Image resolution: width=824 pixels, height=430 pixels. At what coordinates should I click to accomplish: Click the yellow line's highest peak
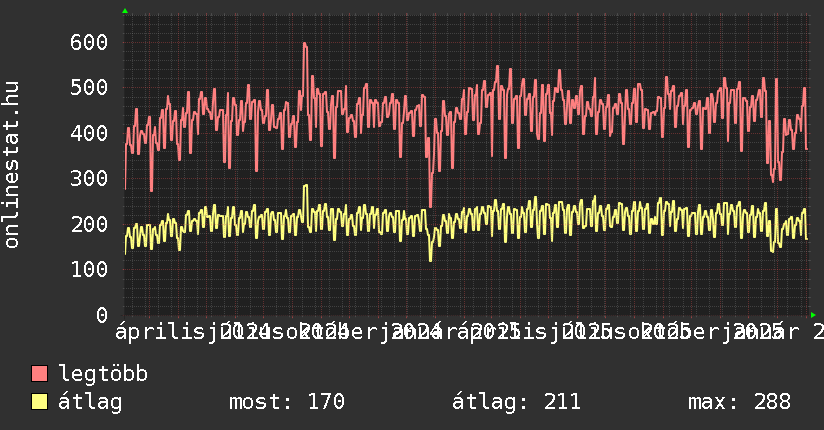(x=305, y=186)
